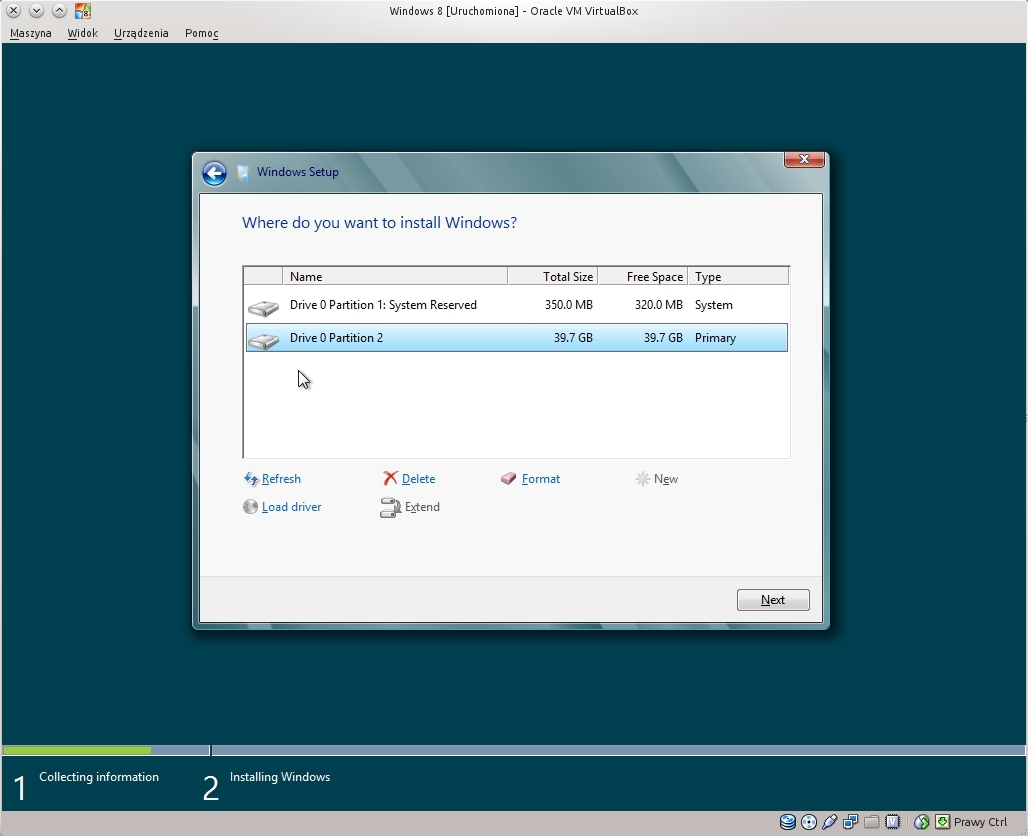
Task: Close the Windows Setup dialog
Action: (x=804, y=159)
